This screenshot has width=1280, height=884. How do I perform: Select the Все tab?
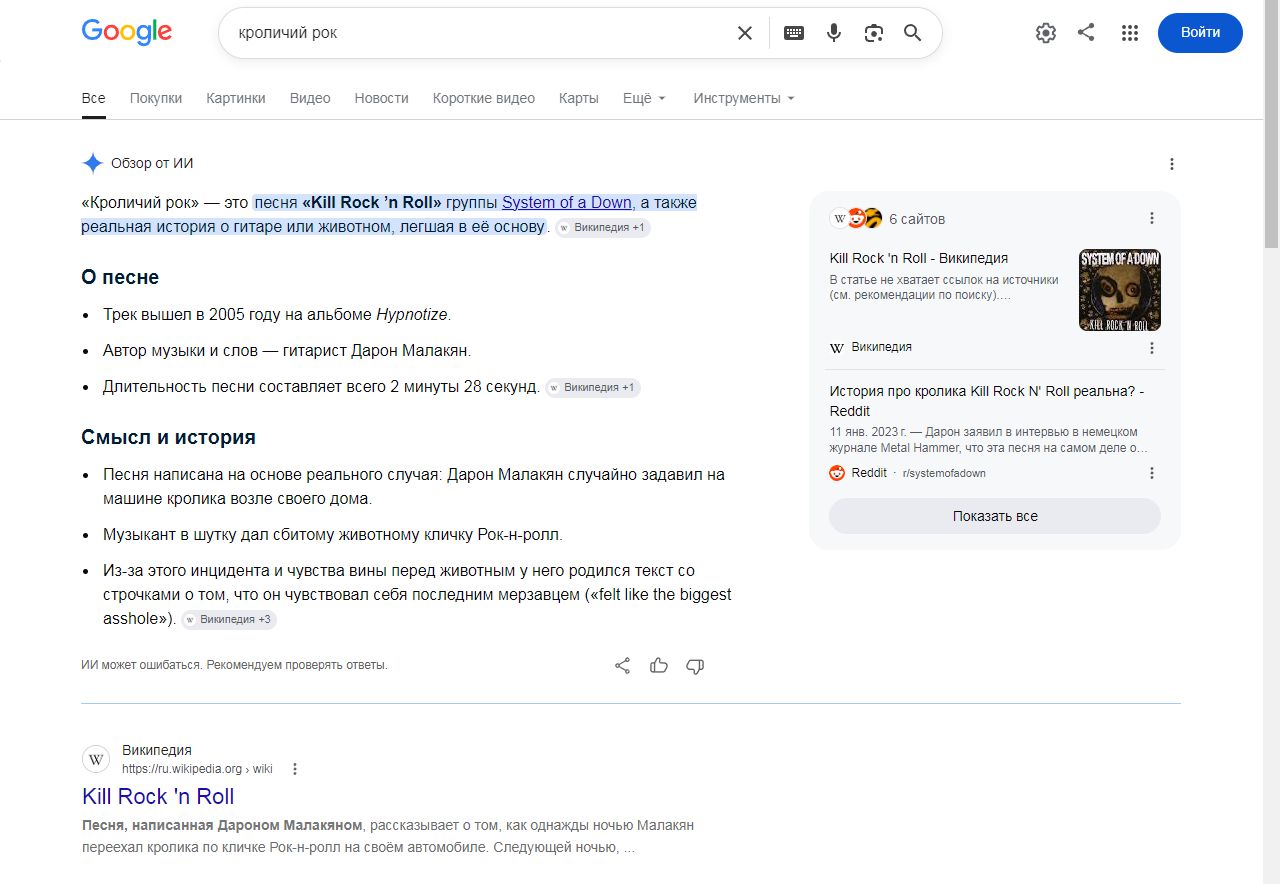93,98
